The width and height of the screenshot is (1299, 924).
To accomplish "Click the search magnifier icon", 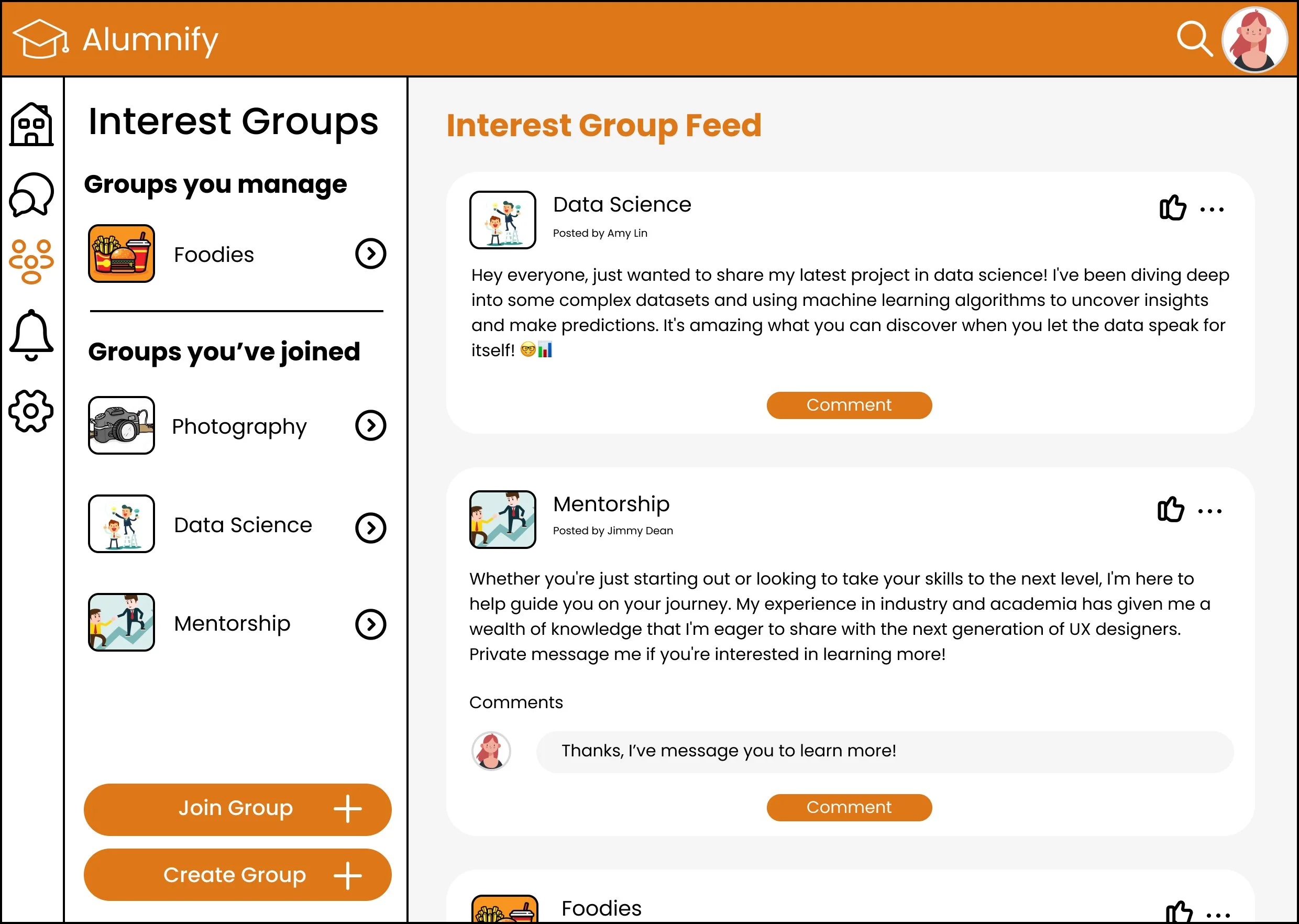I will (x=1194, y=39).
